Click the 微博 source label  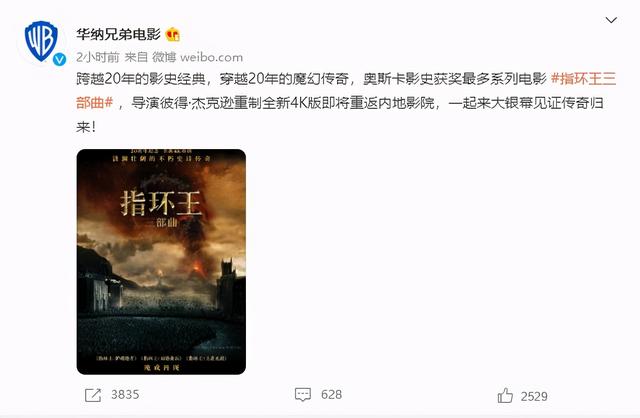(164, 57)
